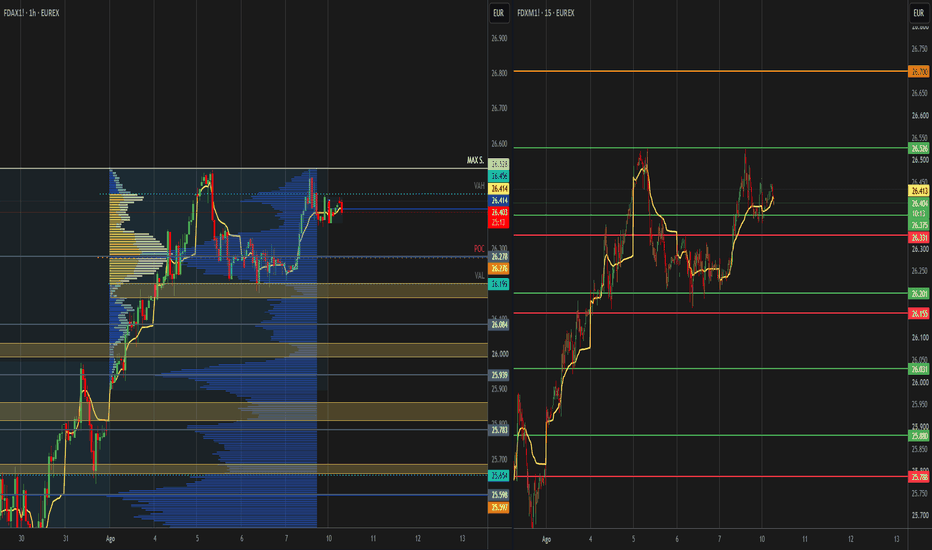This screenshot has width=932, height=550.
Task: Select the gray 26.084 price label
Action: point(499,325)
